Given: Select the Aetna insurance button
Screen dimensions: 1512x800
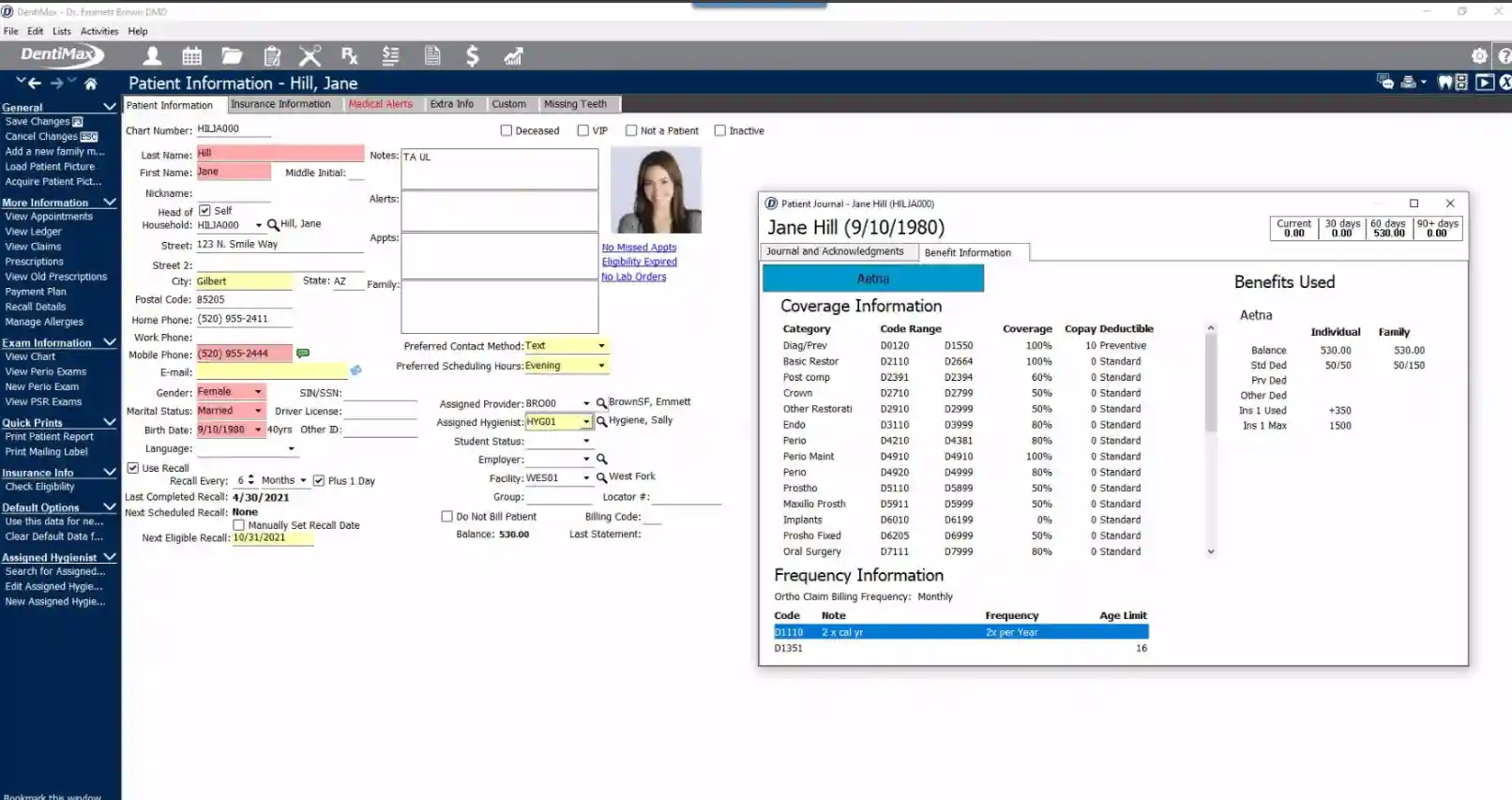Looking at the screenshot, I should pos(873,279).
